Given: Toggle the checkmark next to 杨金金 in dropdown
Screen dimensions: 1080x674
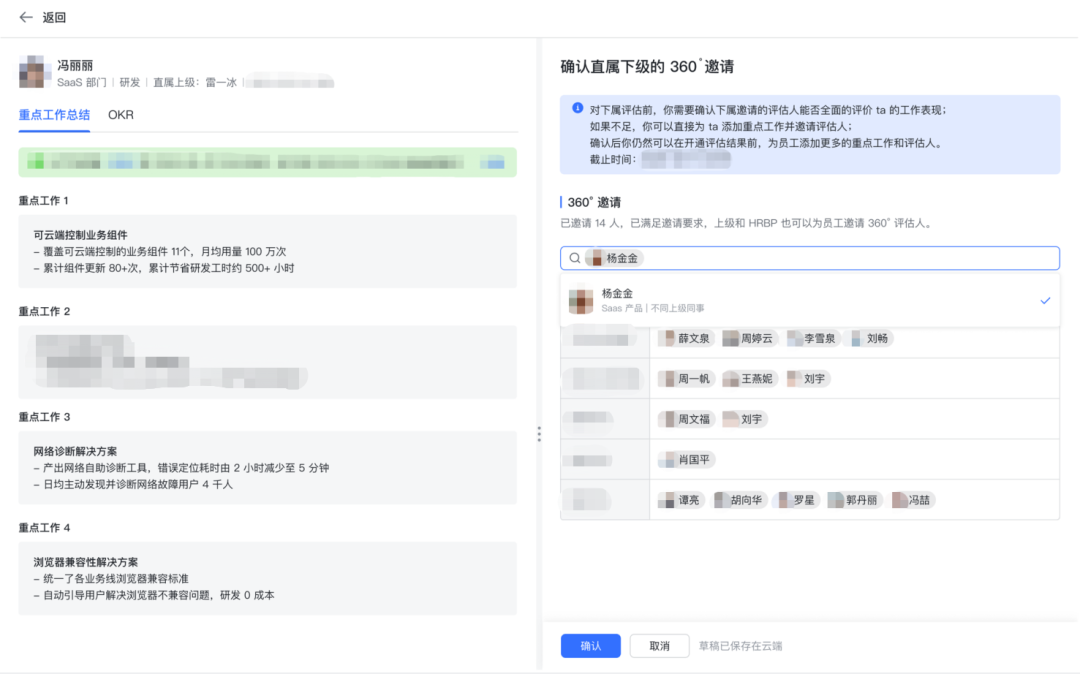Looking at the screenshot, I should (x=1044, y=299).
